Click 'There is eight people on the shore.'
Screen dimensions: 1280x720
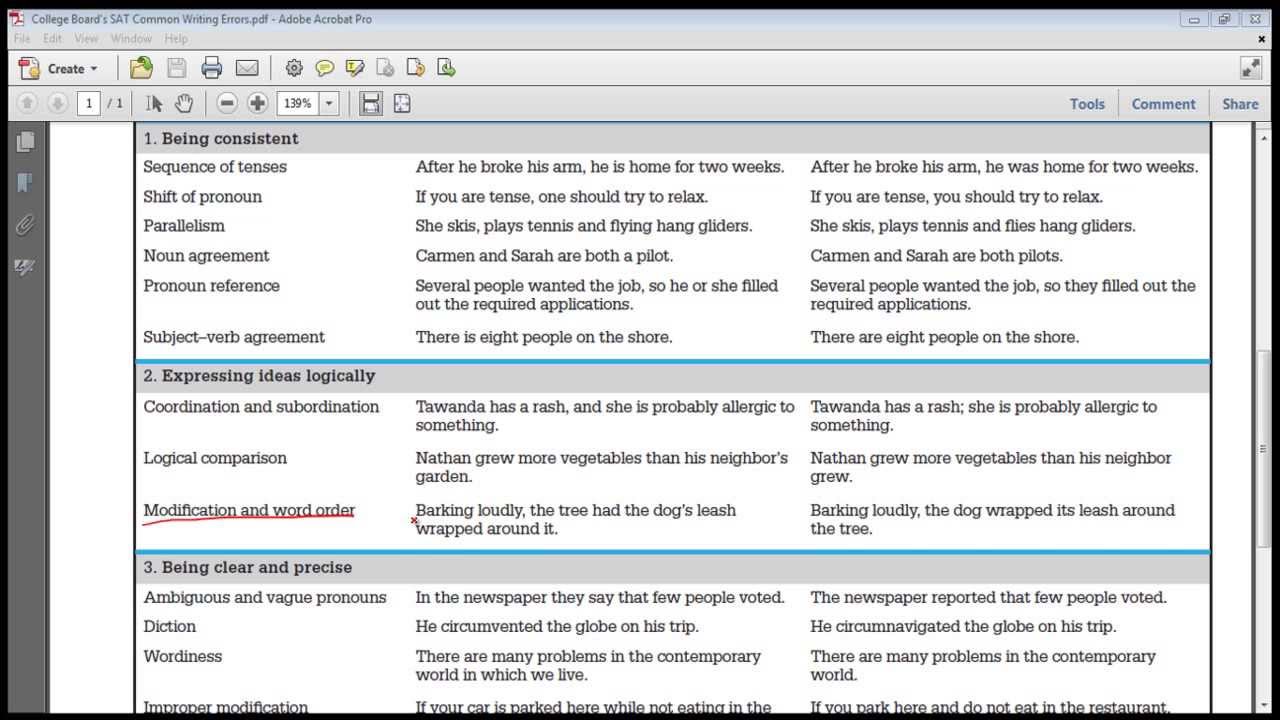tap(544, 337)
